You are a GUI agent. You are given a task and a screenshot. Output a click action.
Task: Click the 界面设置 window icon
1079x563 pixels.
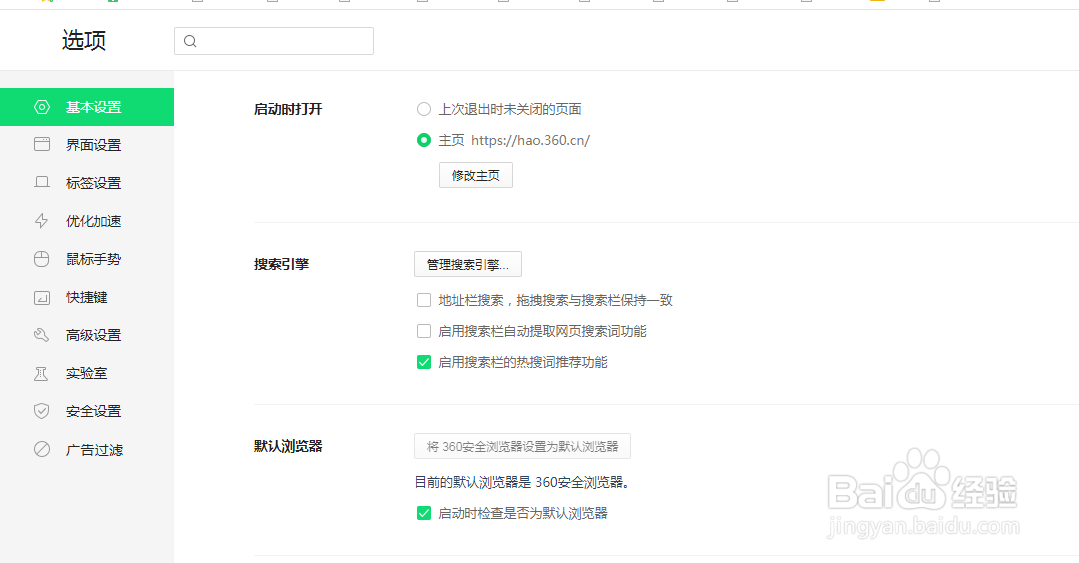pos(42,145)
